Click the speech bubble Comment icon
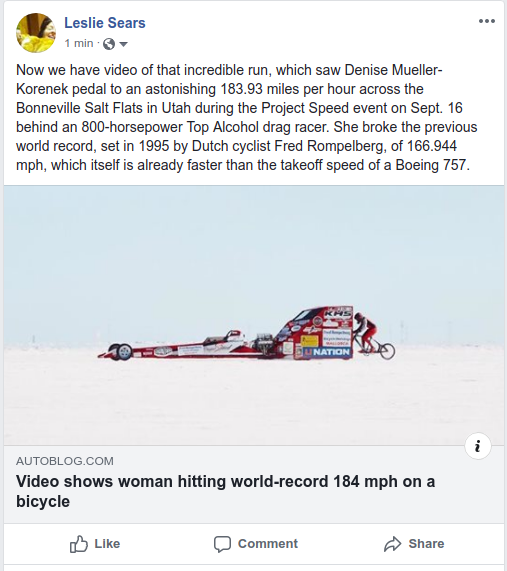Viewport: 507px width, 571px height. click(x=222, y=544)
